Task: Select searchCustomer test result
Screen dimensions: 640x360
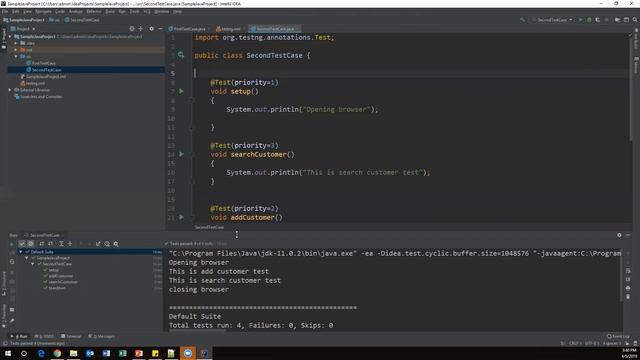Action: [63, 282]
